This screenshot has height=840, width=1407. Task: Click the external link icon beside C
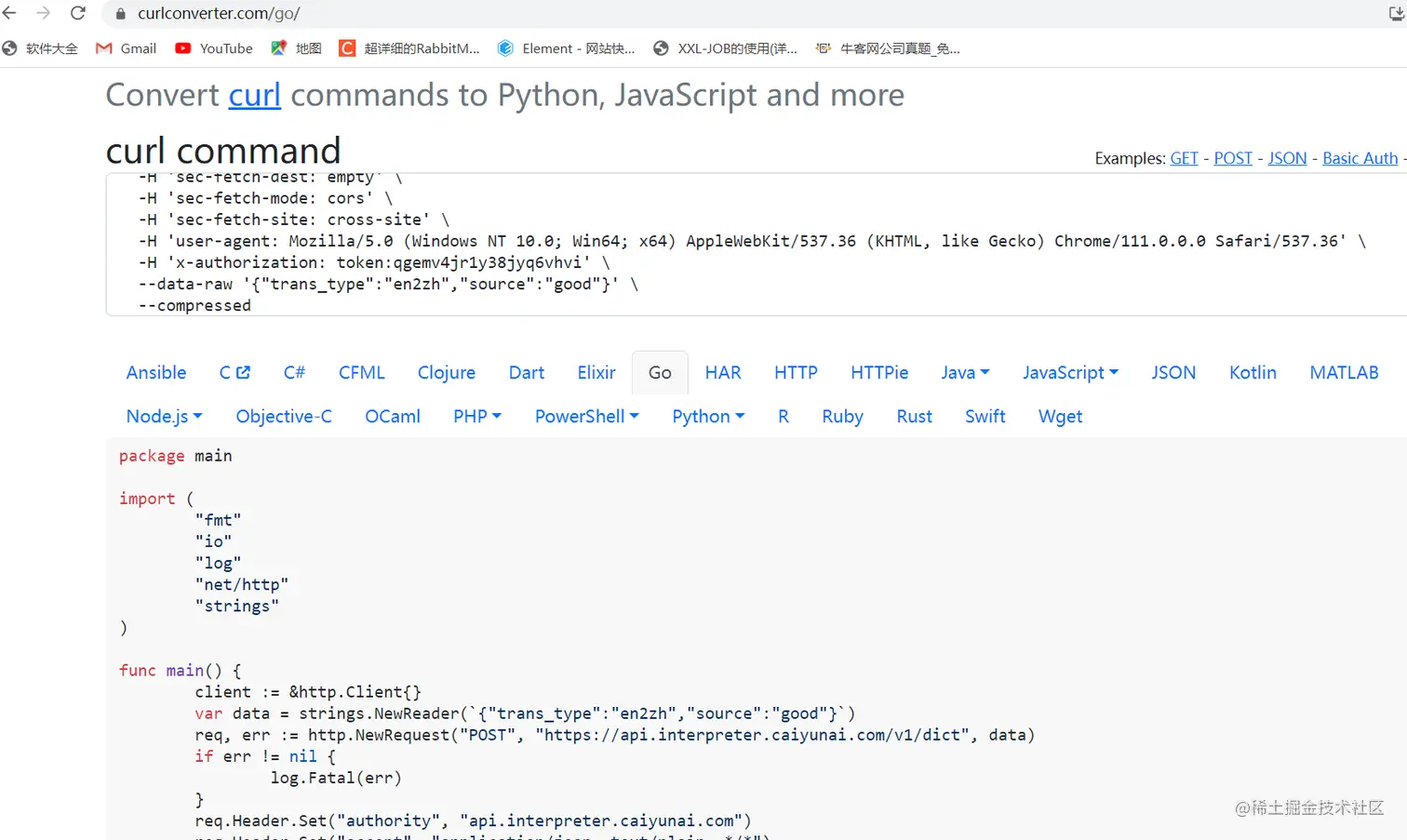point(244,372)
